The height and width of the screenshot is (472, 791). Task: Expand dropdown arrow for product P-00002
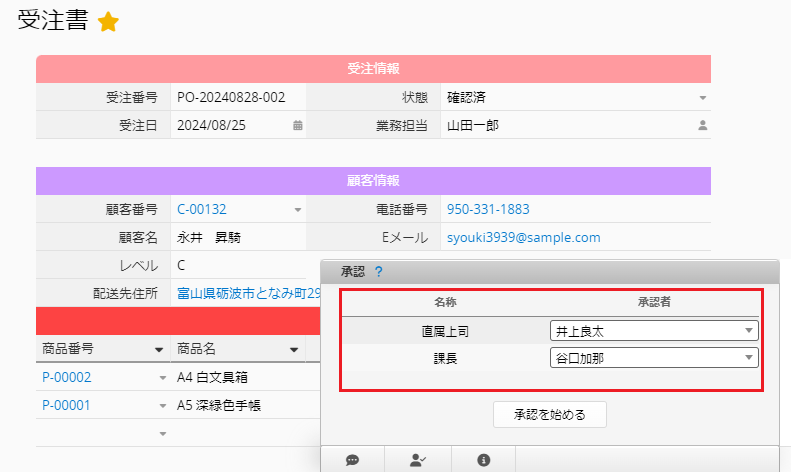click(x=163, y=378)
